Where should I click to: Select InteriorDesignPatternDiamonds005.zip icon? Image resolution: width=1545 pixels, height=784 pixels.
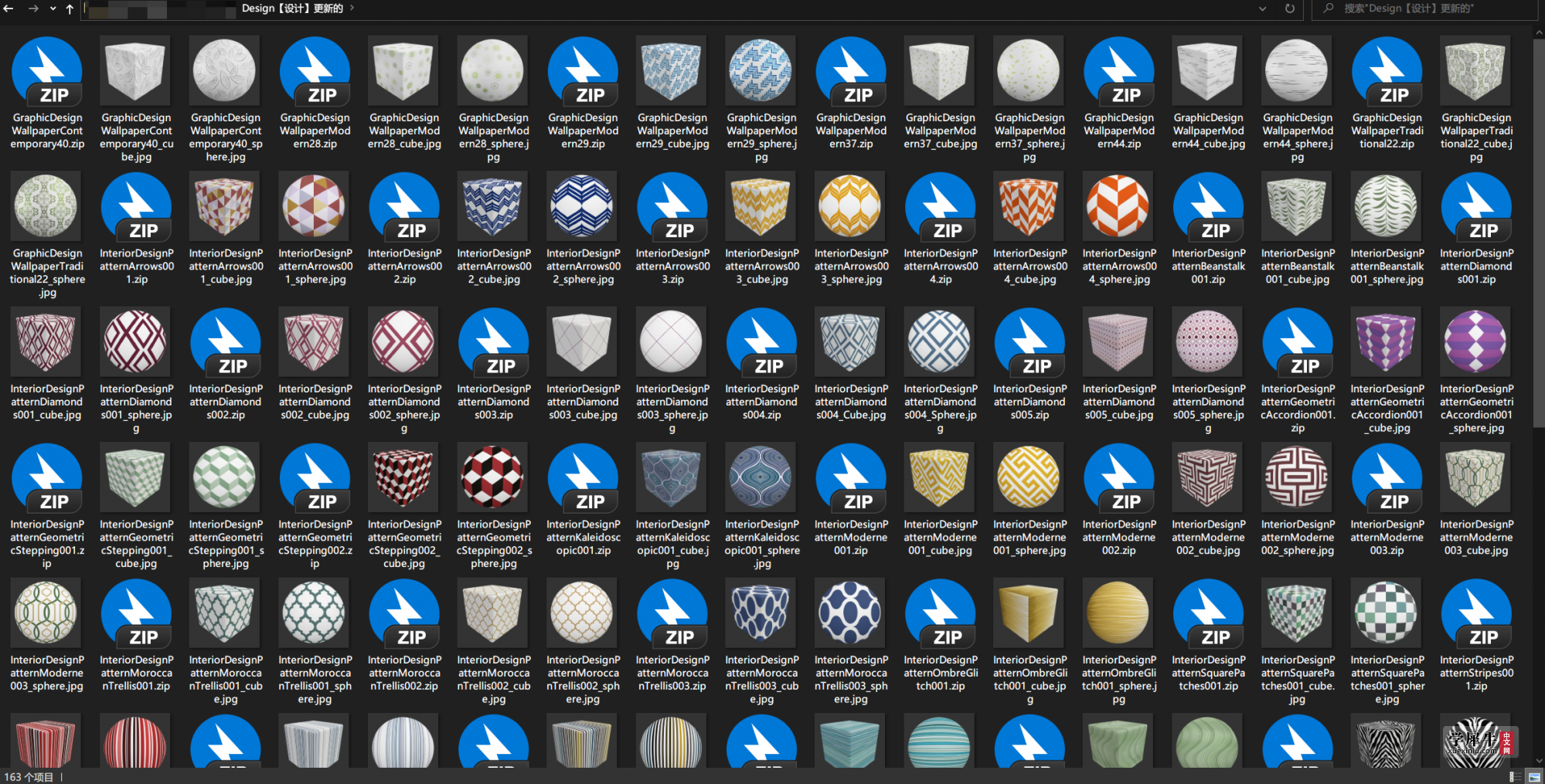[1029, 341]
